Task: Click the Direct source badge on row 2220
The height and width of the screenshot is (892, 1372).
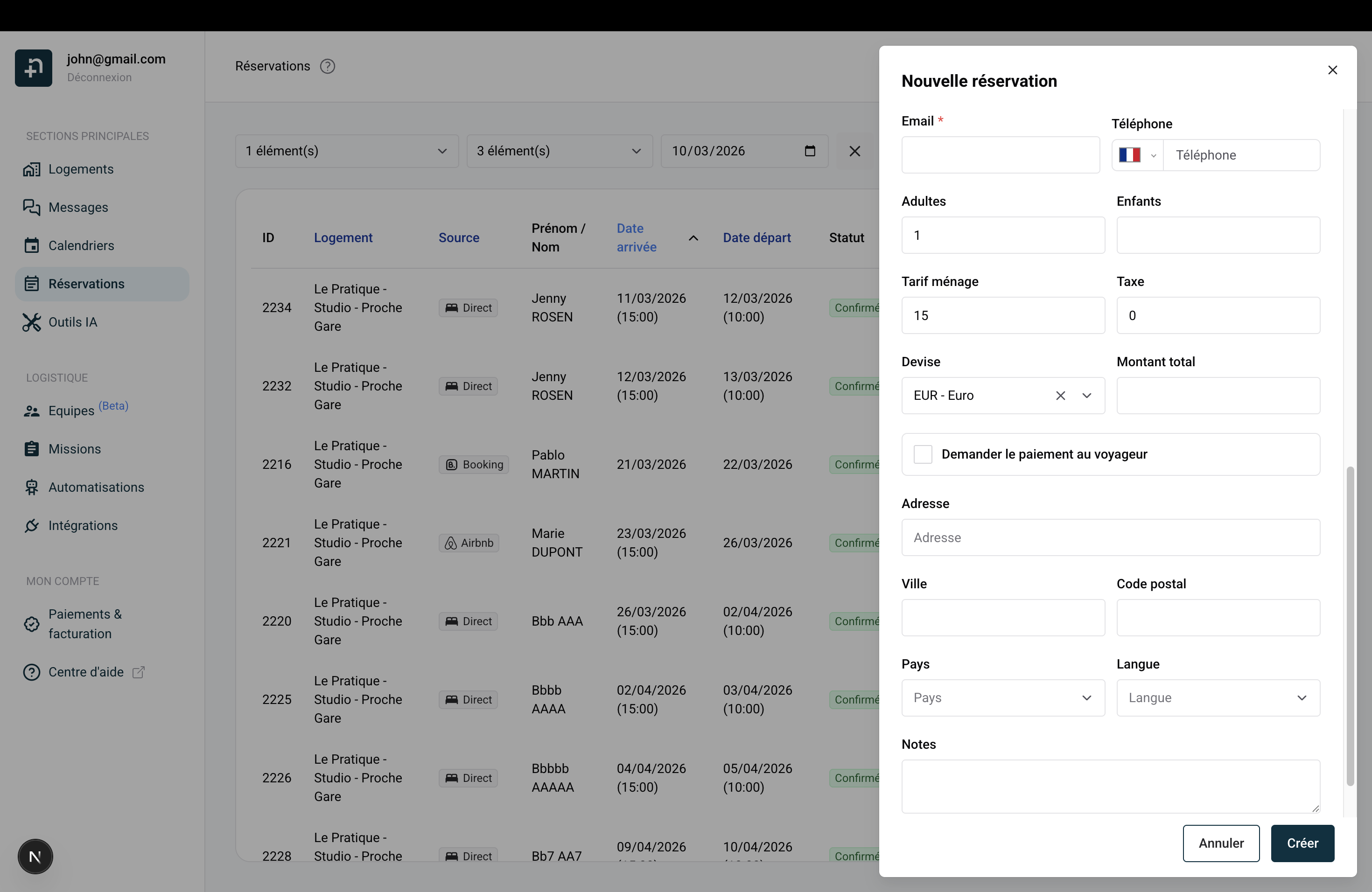Action: tap(468, 622)
